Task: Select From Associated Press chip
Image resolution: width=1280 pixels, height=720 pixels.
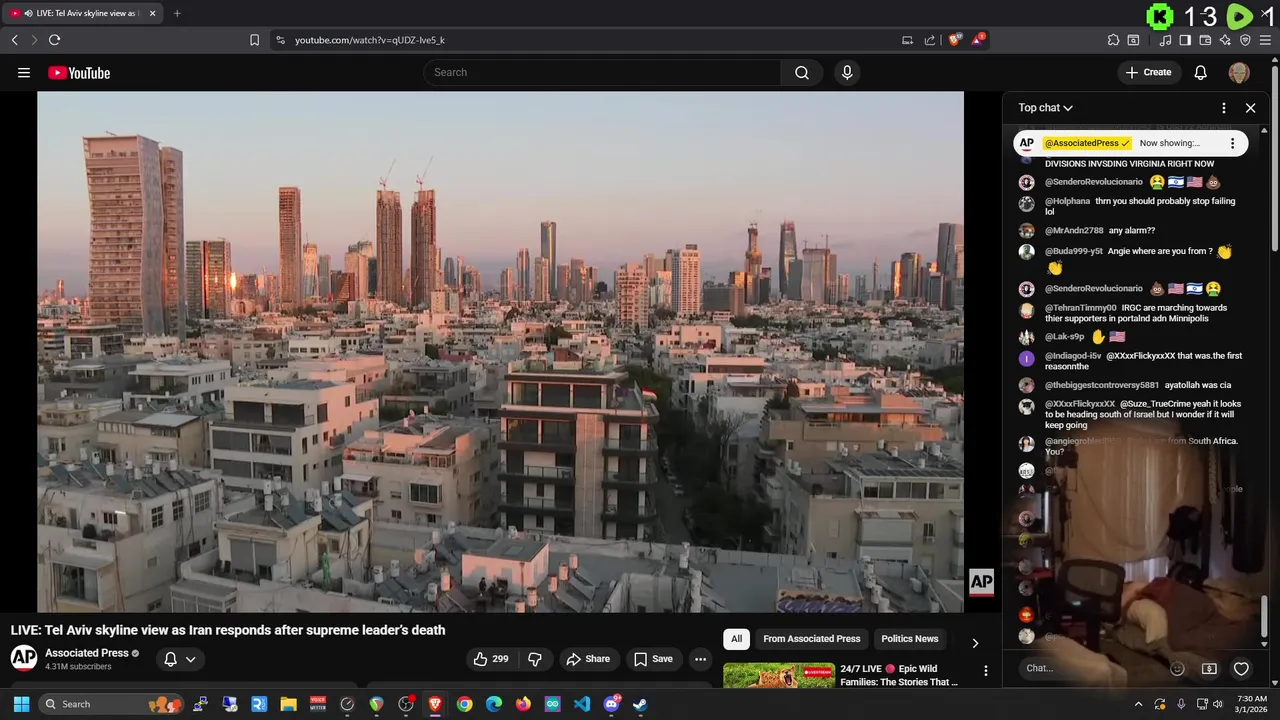Action: click(x=811, y=639)
